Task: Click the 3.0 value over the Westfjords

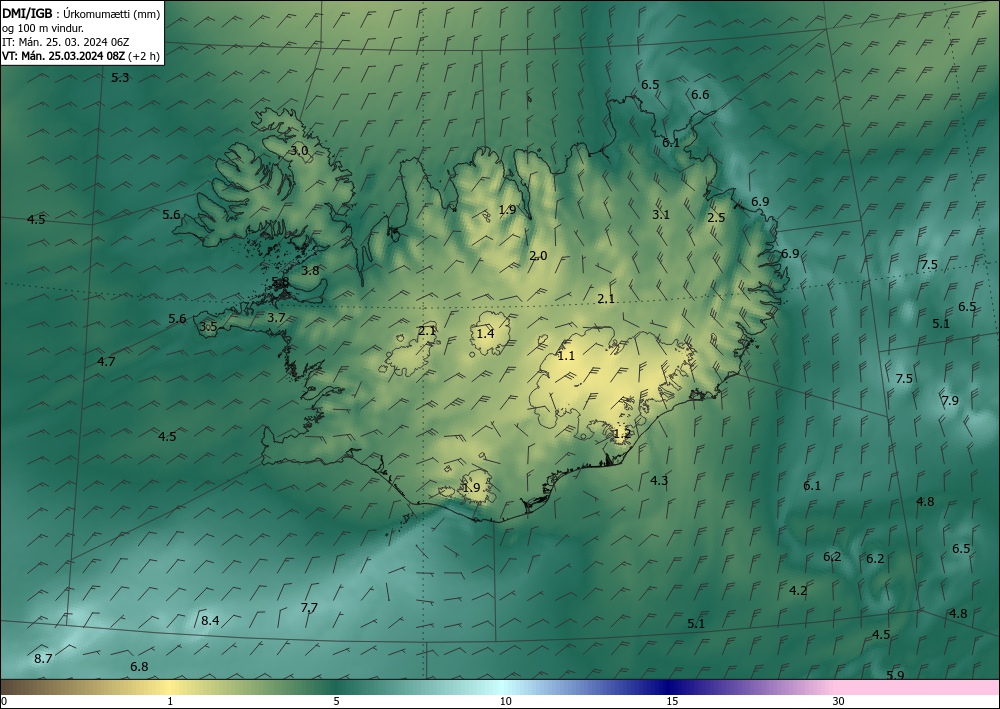Action: pos(300,150)
